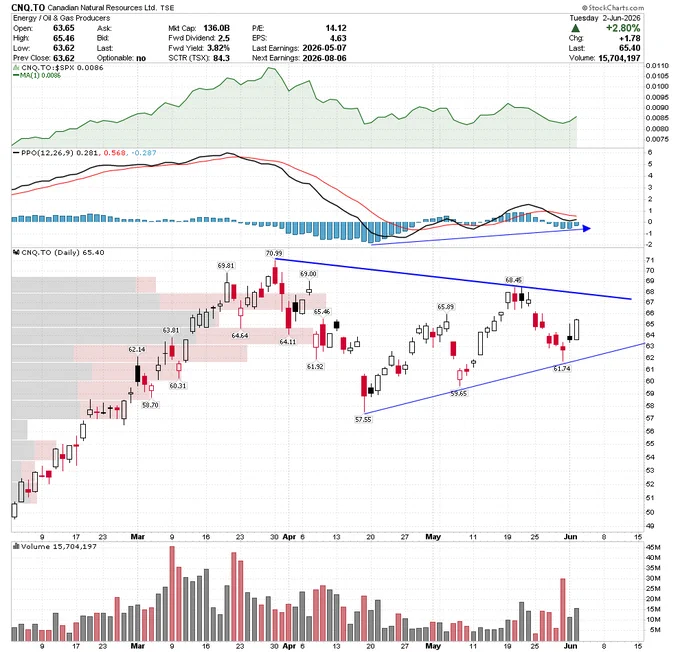Image resolution: width=680 pixels, height=652 pixels.
Task: Click the blue PPO histogram value -0.287
Action: pyautogui.click(x=143, y=153)
